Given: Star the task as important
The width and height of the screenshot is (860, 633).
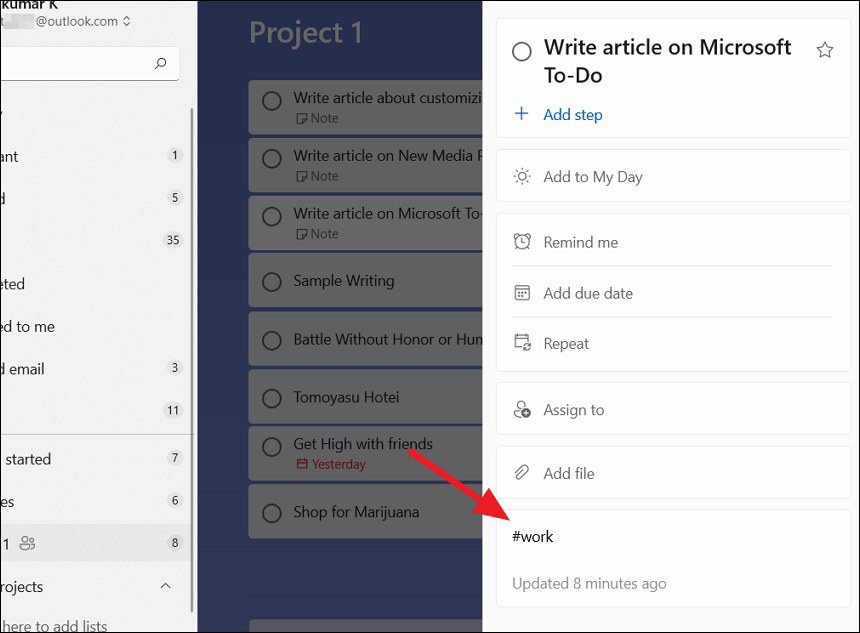Looking at the screenshot, I should (x=824, y=50).
